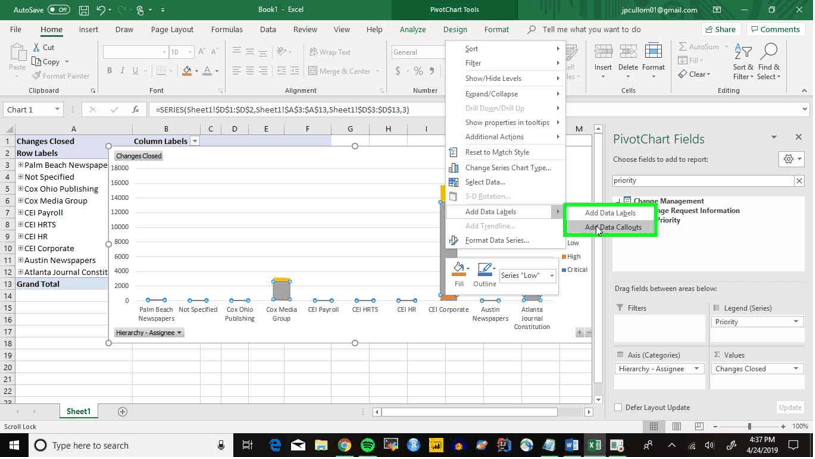
Task: Click the AutoSum sigma icon
Action: [683, 47]
